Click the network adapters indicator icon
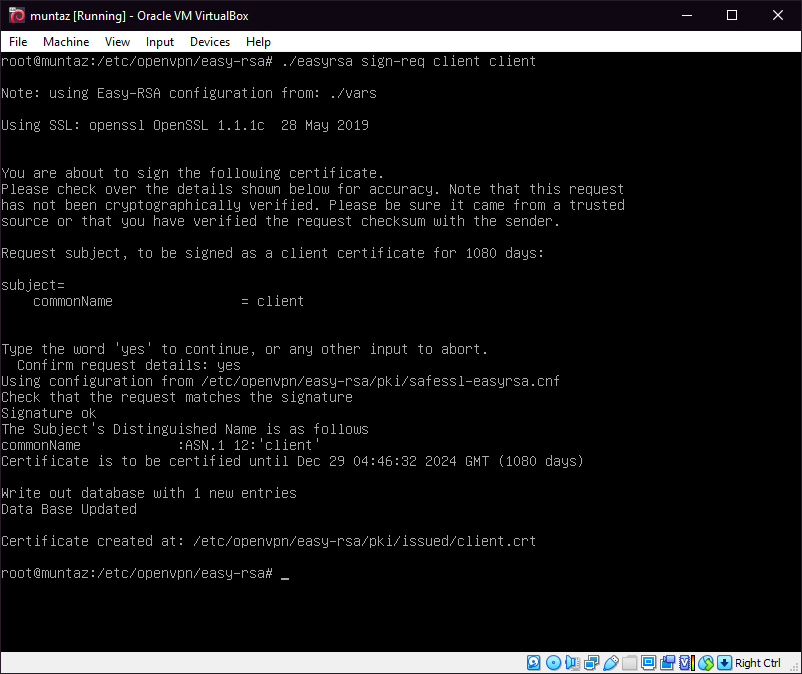 (591, 663)
